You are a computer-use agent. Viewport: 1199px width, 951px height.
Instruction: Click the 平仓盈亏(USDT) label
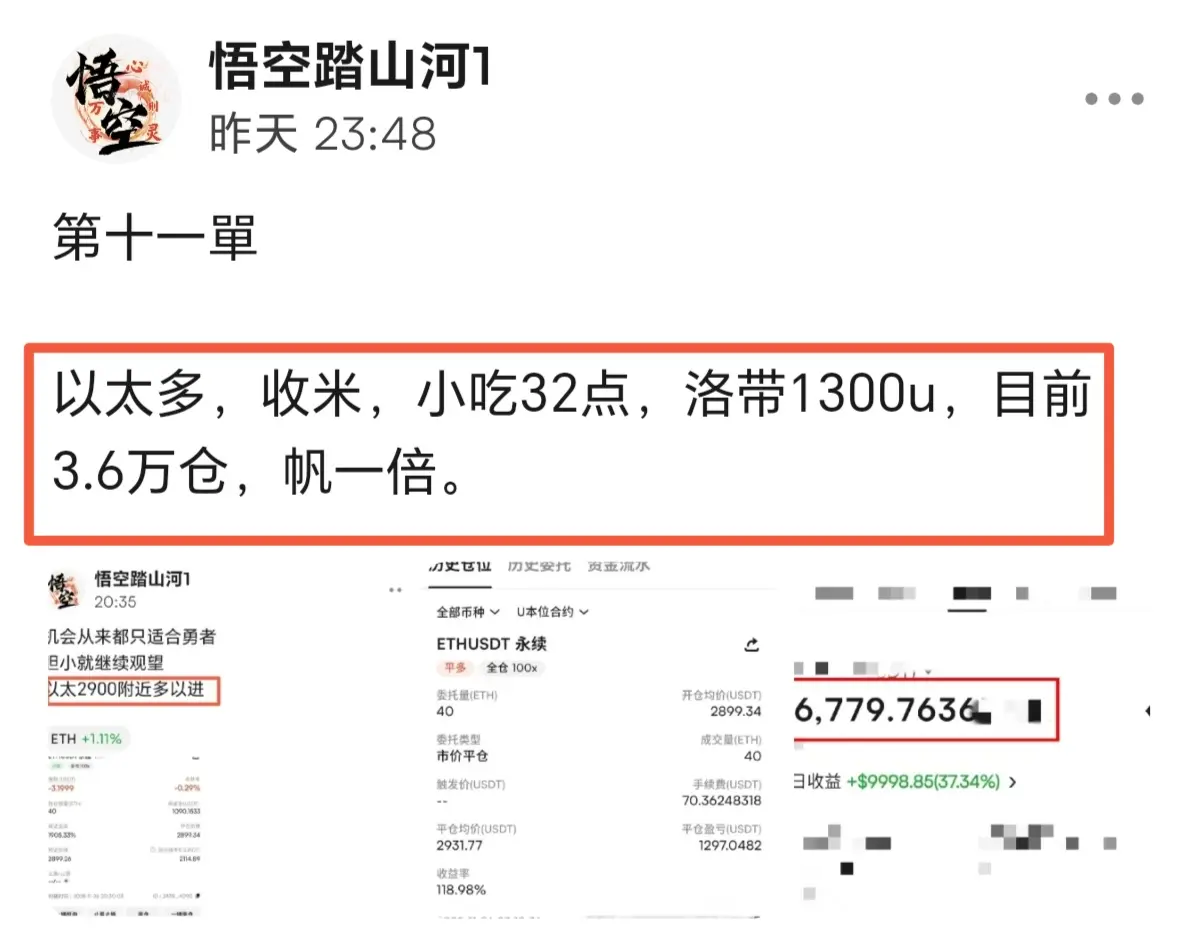click(x=722, y=829)
